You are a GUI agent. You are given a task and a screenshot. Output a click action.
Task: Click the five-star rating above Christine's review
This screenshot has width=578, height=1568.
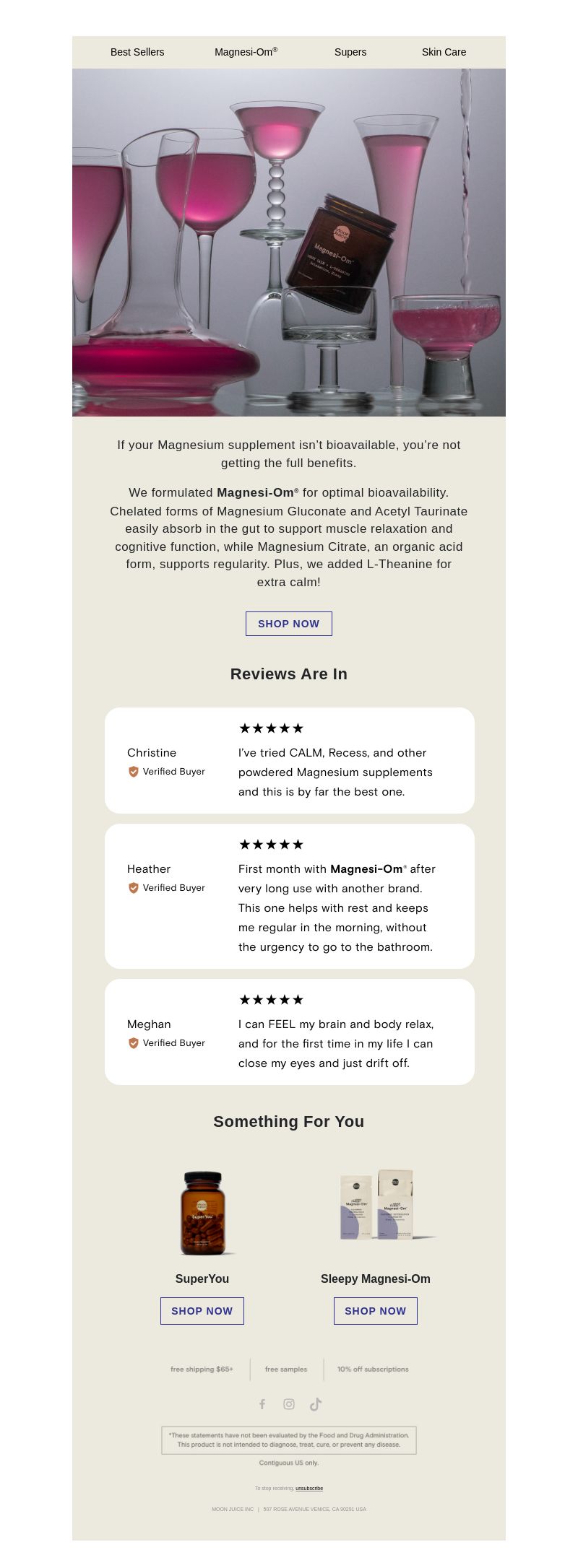tap(272, 728)
